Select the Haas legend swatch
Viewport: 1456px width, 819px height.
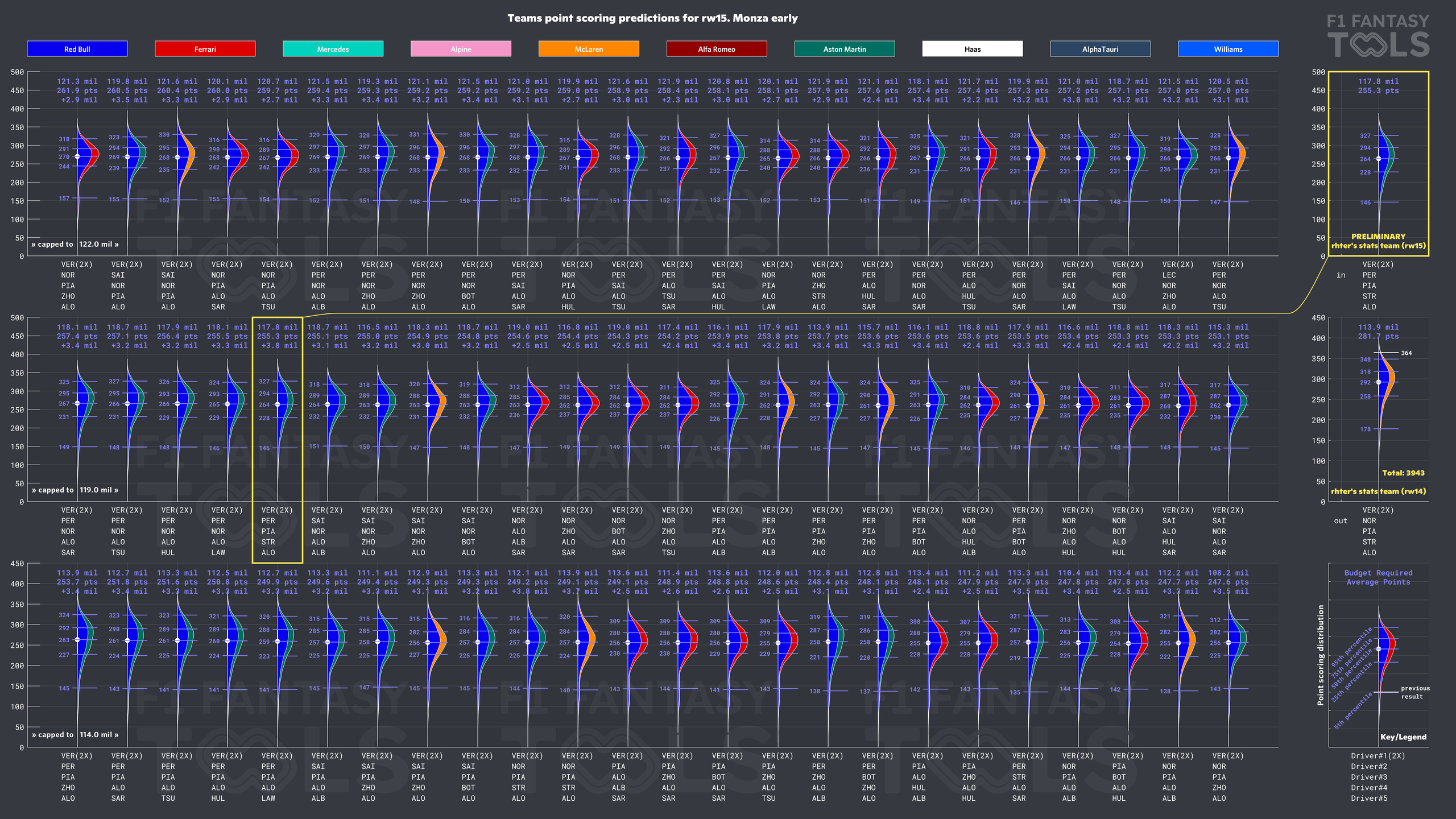pyautogui.click(x=973, y=49)
